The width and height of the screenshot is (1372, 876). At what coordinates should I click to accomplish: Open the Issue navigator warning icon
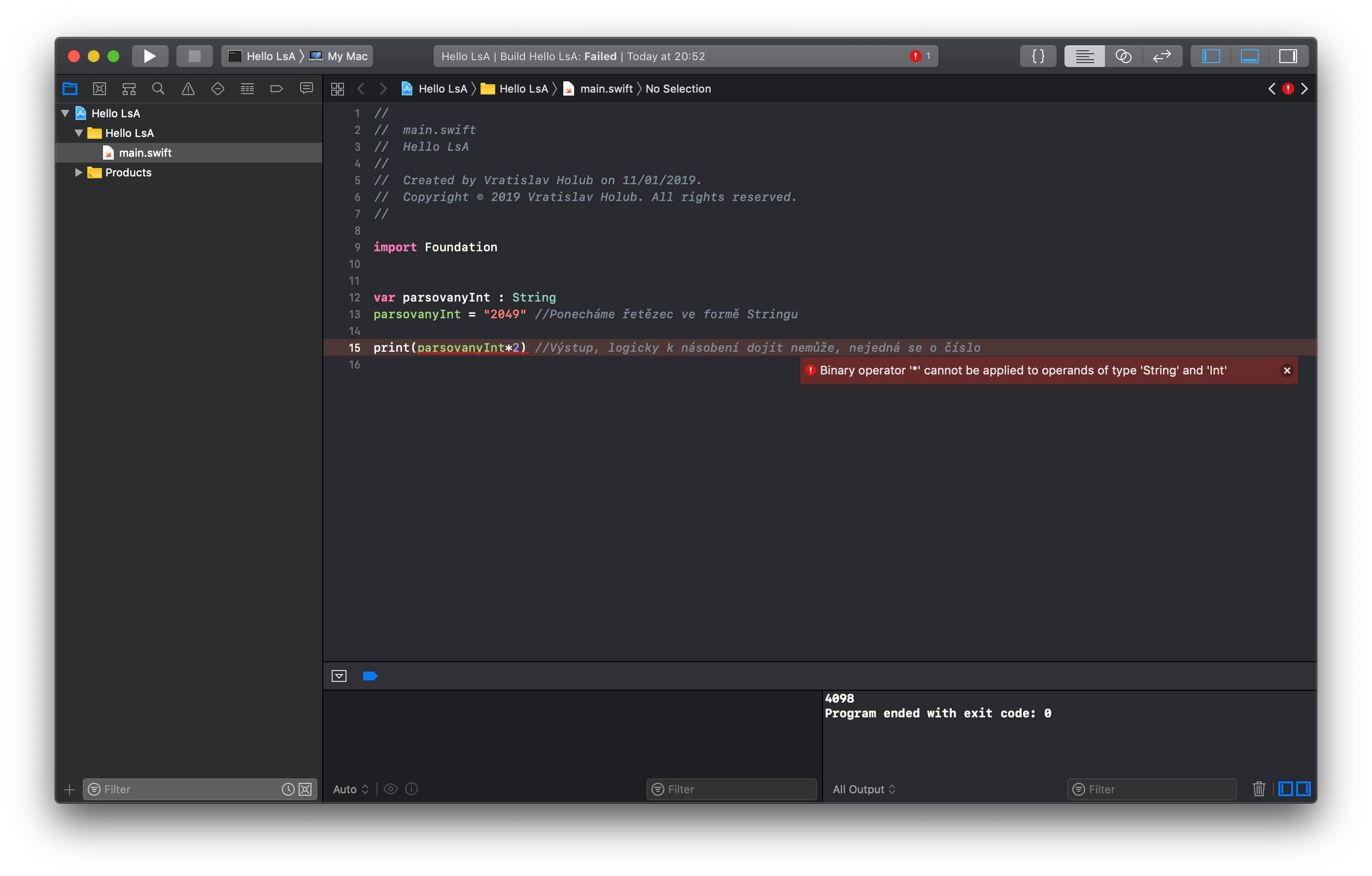[188, 88]
